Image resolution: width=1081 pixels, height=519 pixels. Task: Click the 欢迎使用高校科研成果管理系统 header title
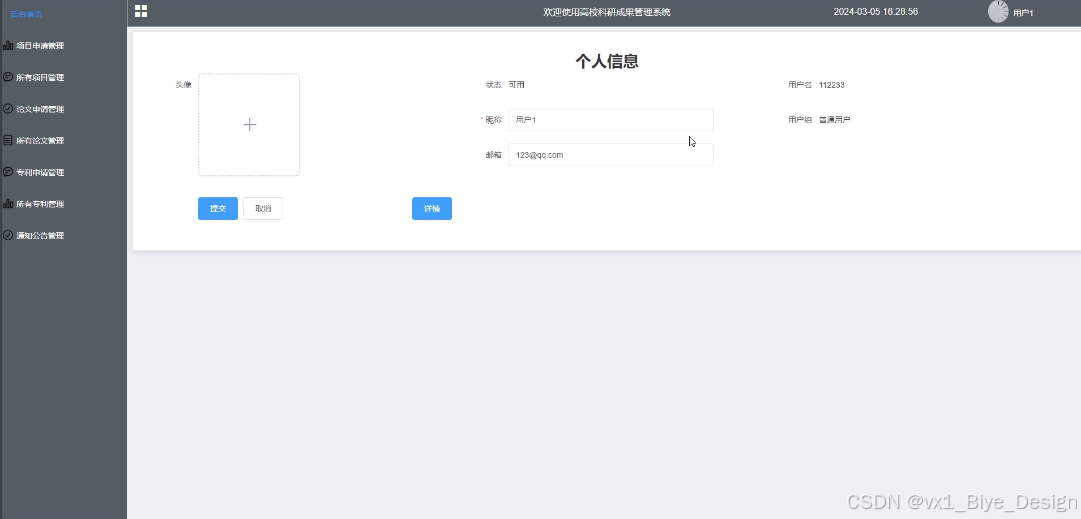[x=607, y=12]
